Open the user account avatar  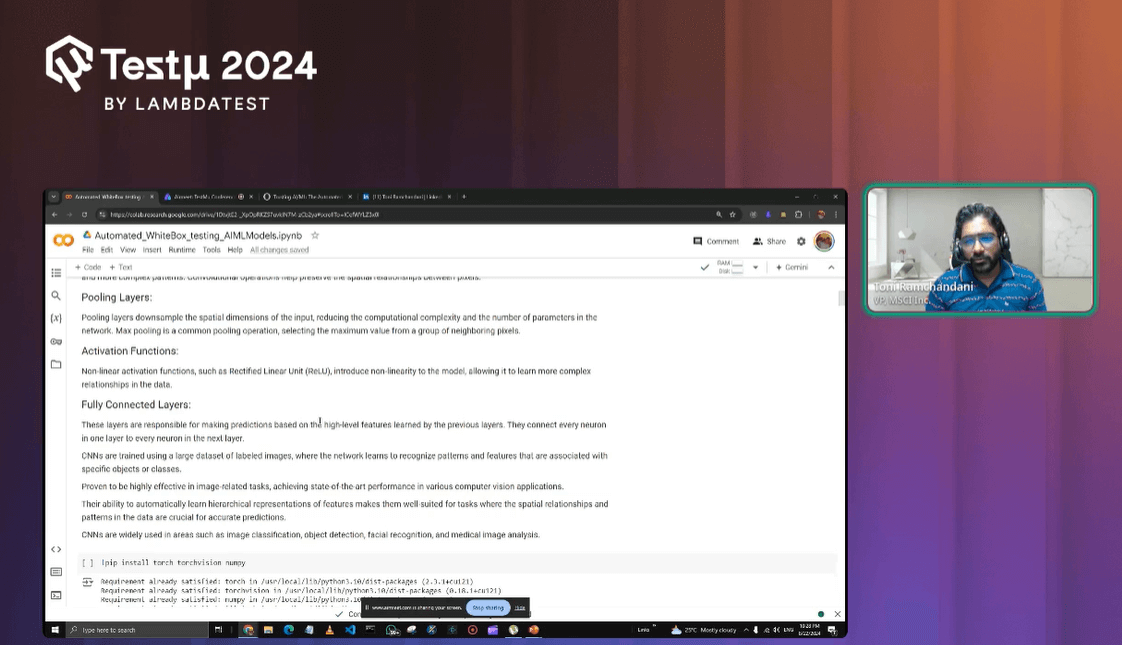824,241
